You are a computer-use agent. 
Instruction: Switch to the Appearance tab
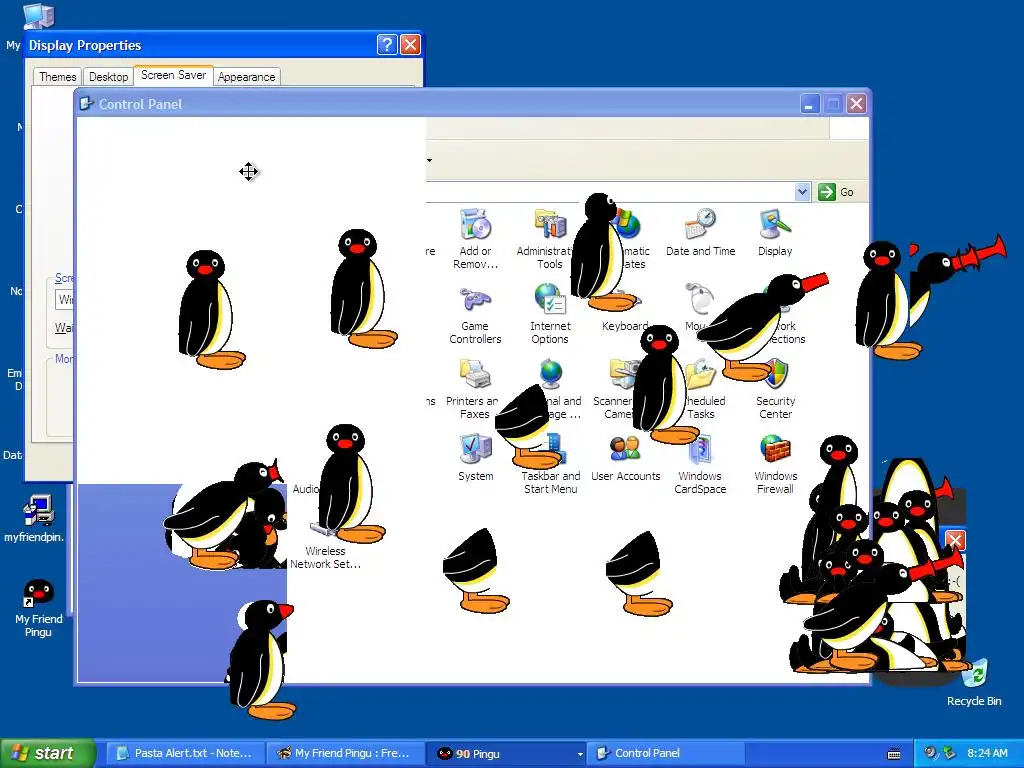[246, 76]
